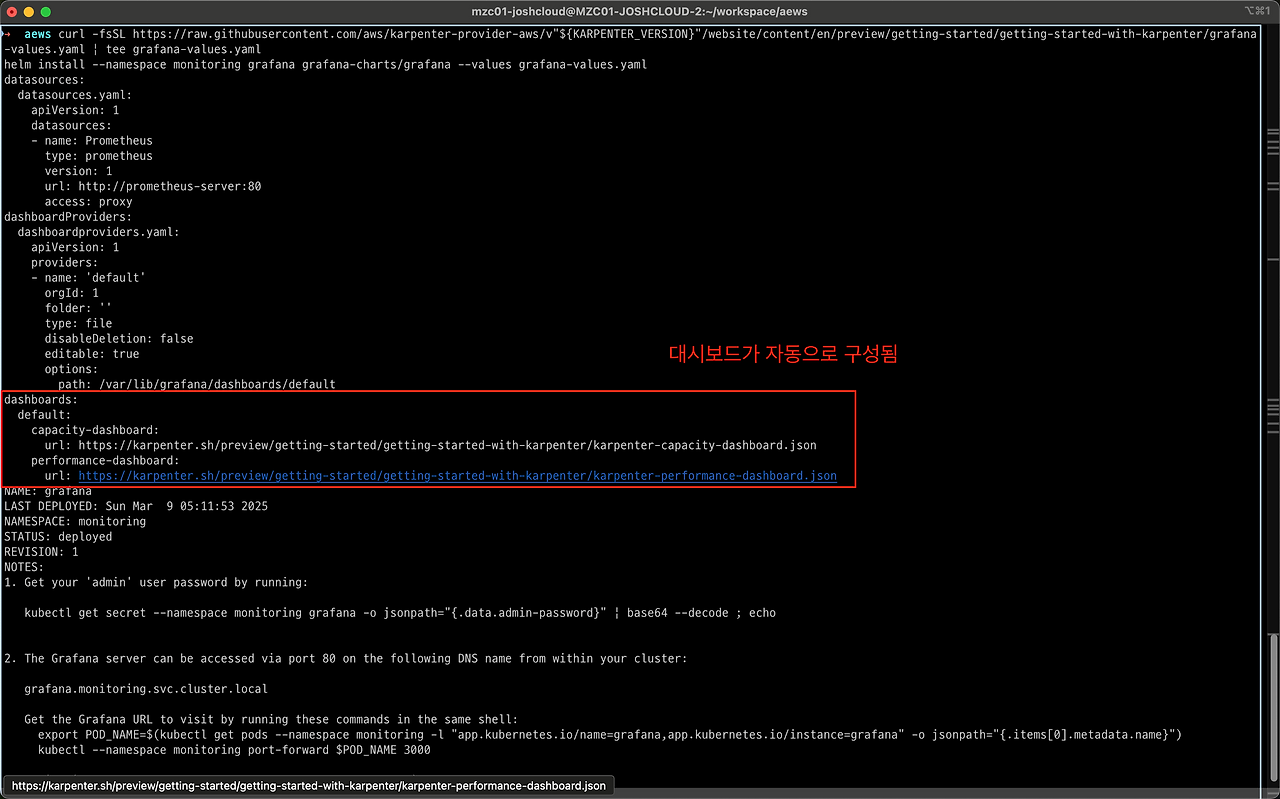This screenshot has height=799, width=1280.
Task: Click the 'capacity-dashboard:' line
Action: [95, 430]
